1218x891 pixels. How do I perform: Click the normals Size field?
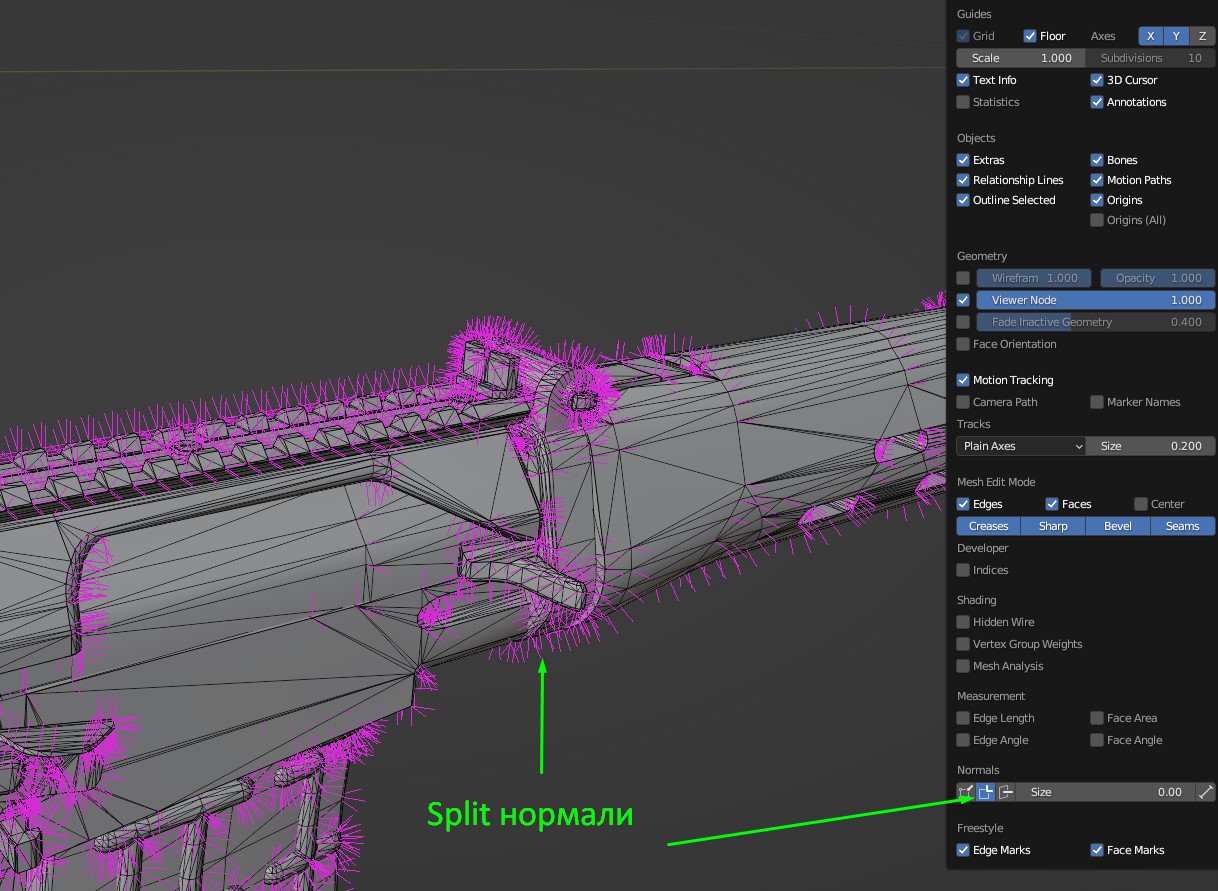(1105, 792)
